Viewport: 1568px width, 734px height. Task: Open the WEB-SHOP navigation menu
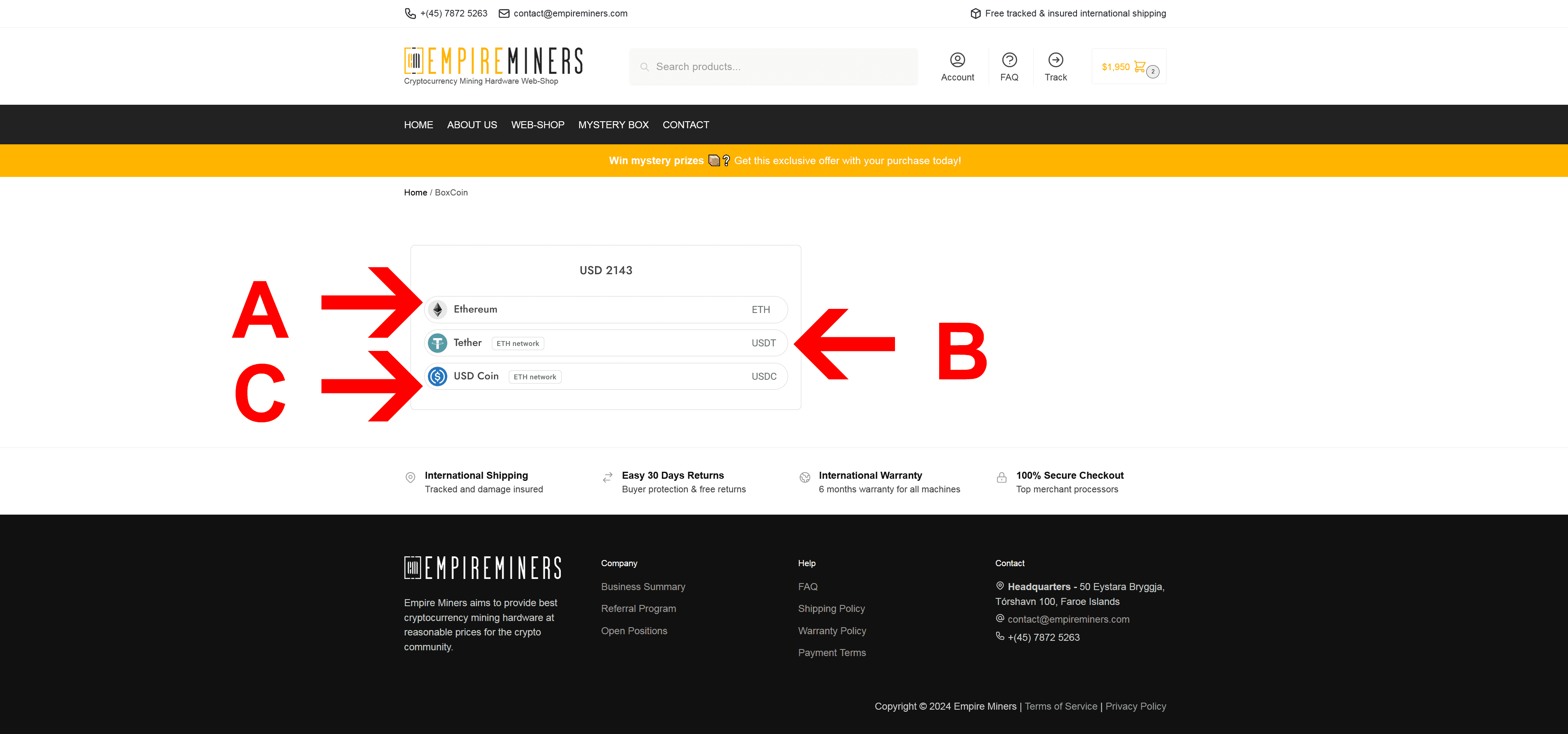[x=537, y=124]
